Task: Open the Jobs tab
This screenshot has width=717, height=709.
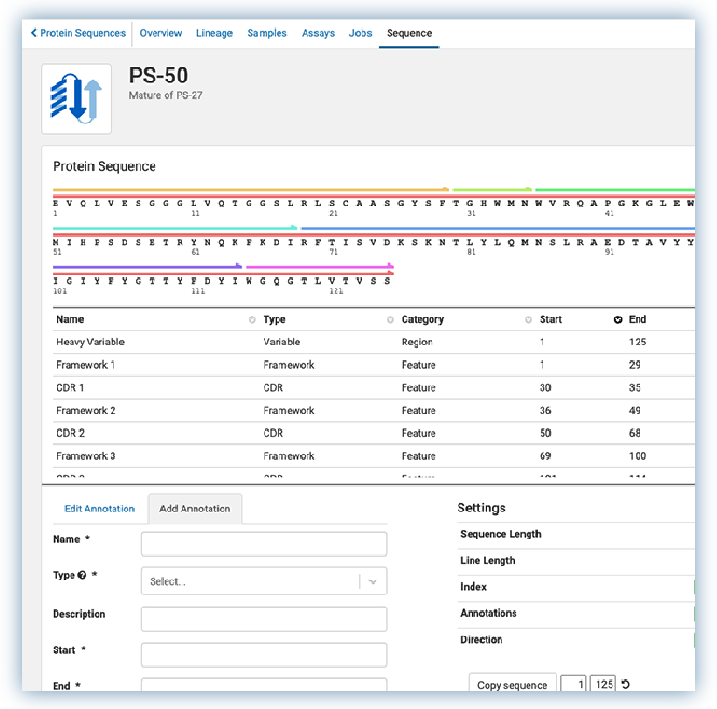Action: 360,33
